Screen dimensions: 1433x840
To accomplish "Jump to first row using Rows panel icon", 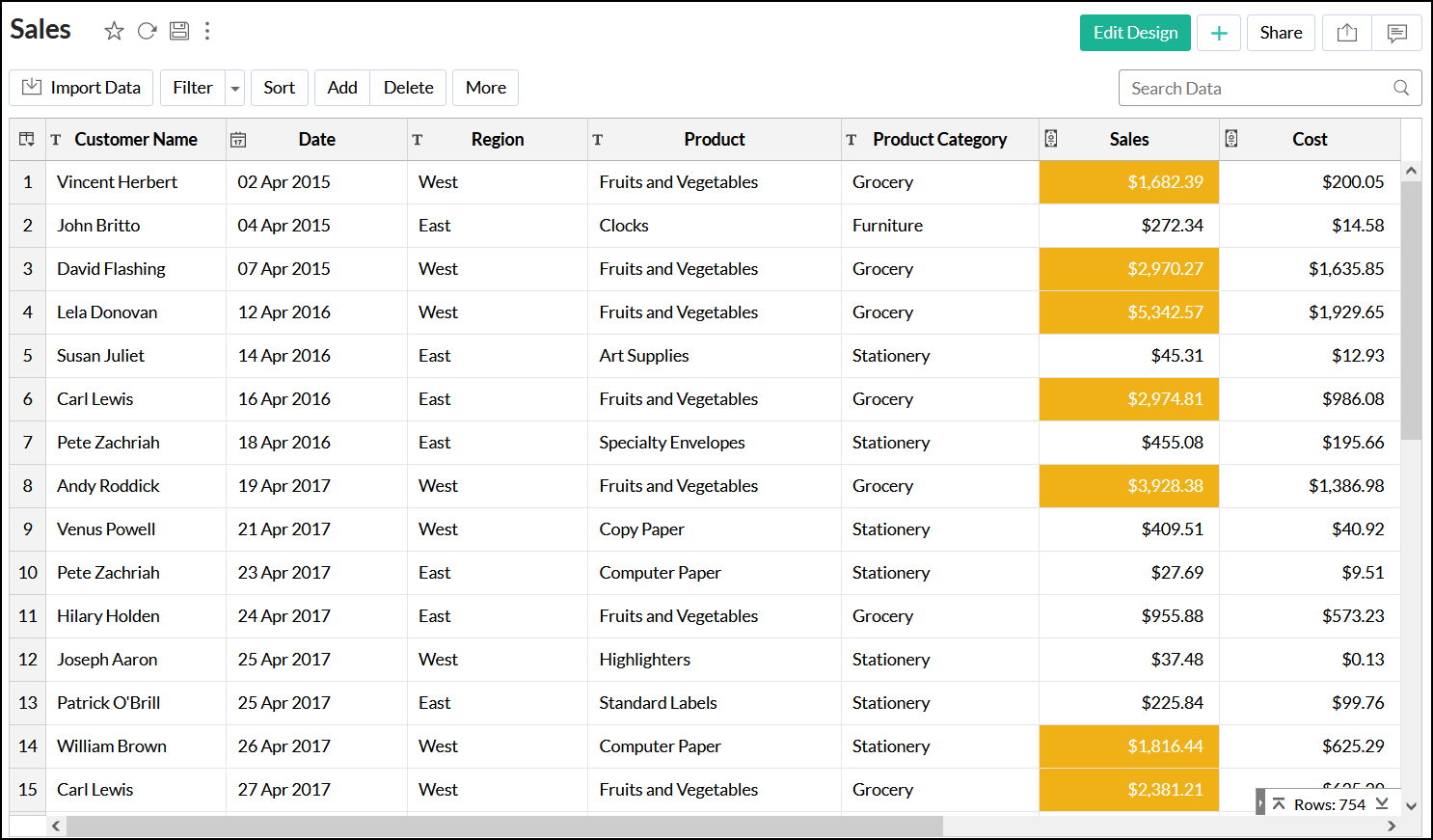I will pos(1279,803).
